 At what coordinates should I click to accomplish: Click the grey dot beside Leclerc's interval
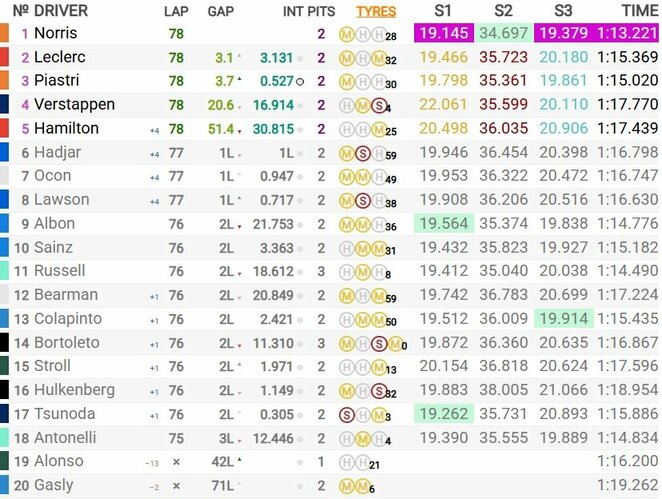click(300, 59)
